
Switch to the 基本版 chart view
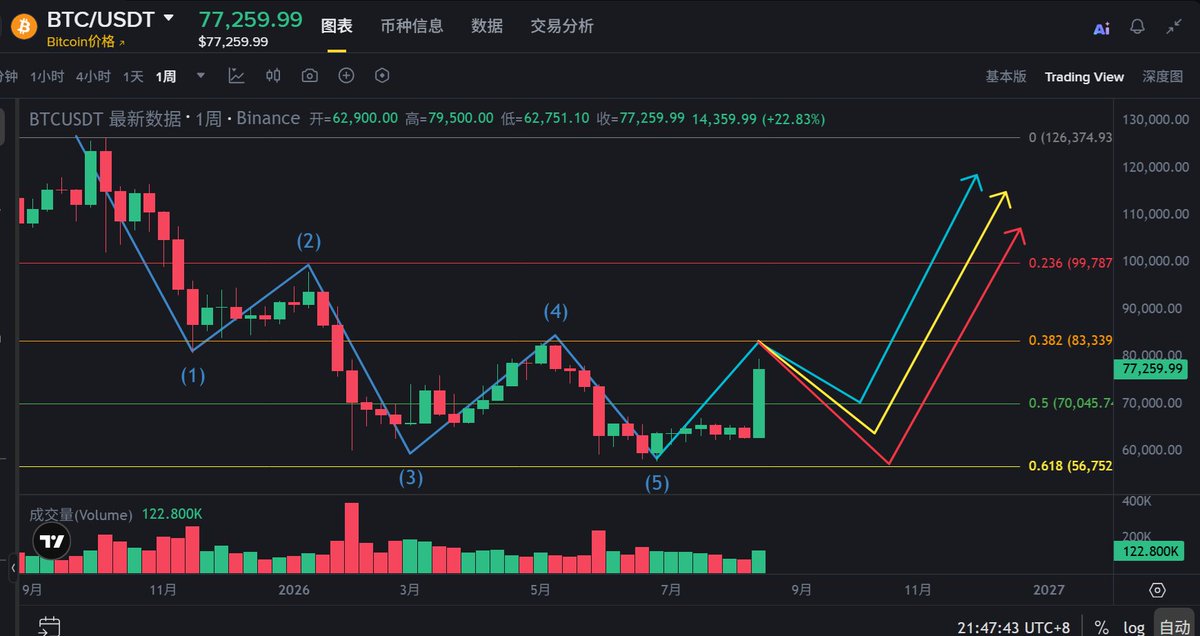point(1006,76)
